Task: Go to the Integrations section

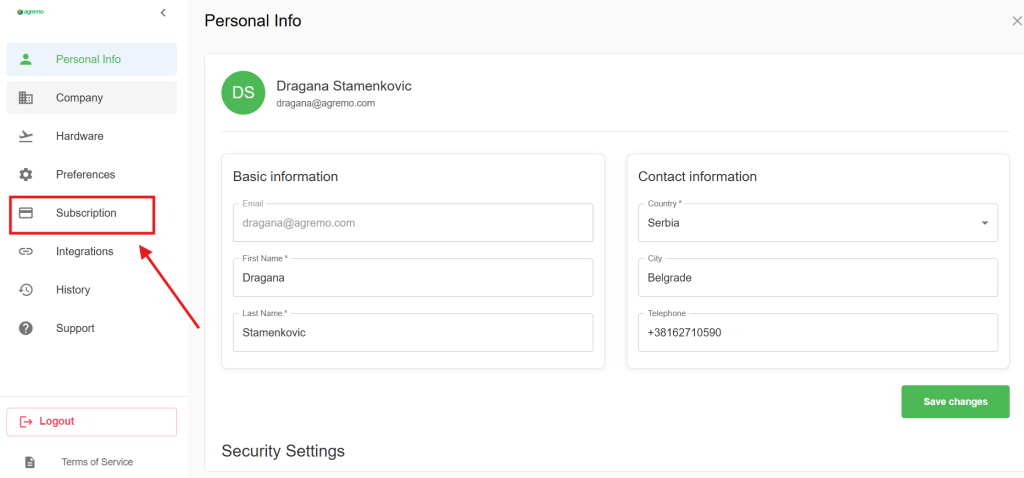Action: 84,251
